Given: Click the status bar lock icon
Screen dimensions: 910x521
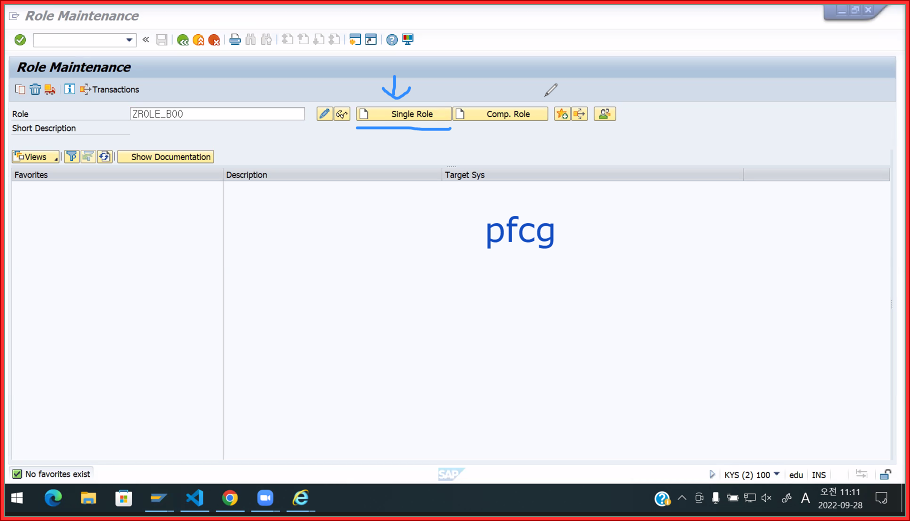Looking at the screenshot, I should pyautogui.click(x=885, y=475).
